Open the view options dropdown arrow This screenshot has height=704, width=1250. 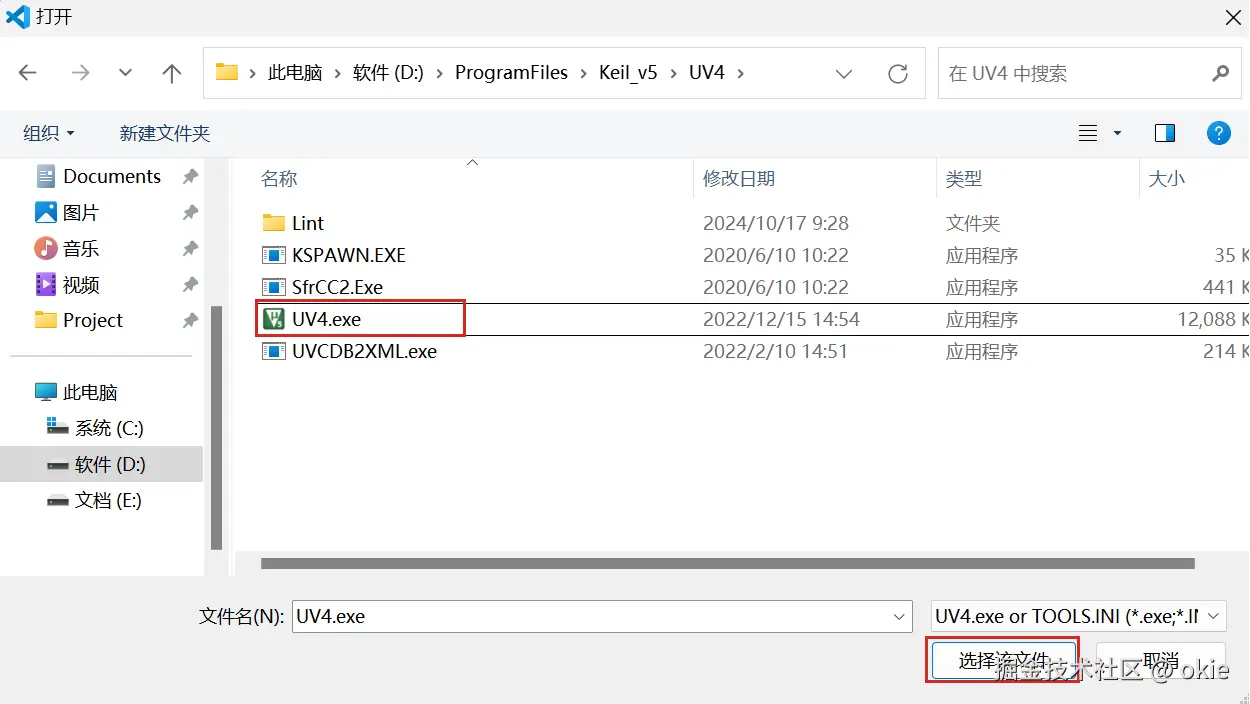[1117, 133]
